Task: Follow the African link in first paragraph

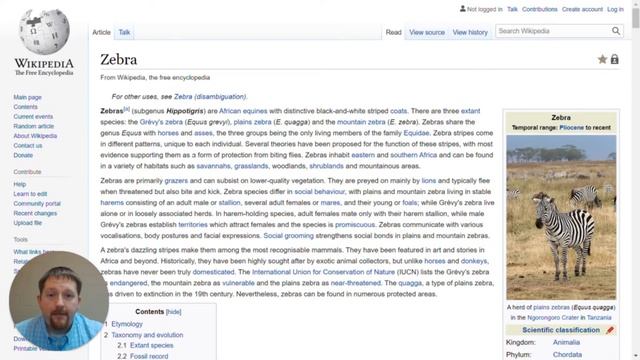Action: click(x=230, y=111)
